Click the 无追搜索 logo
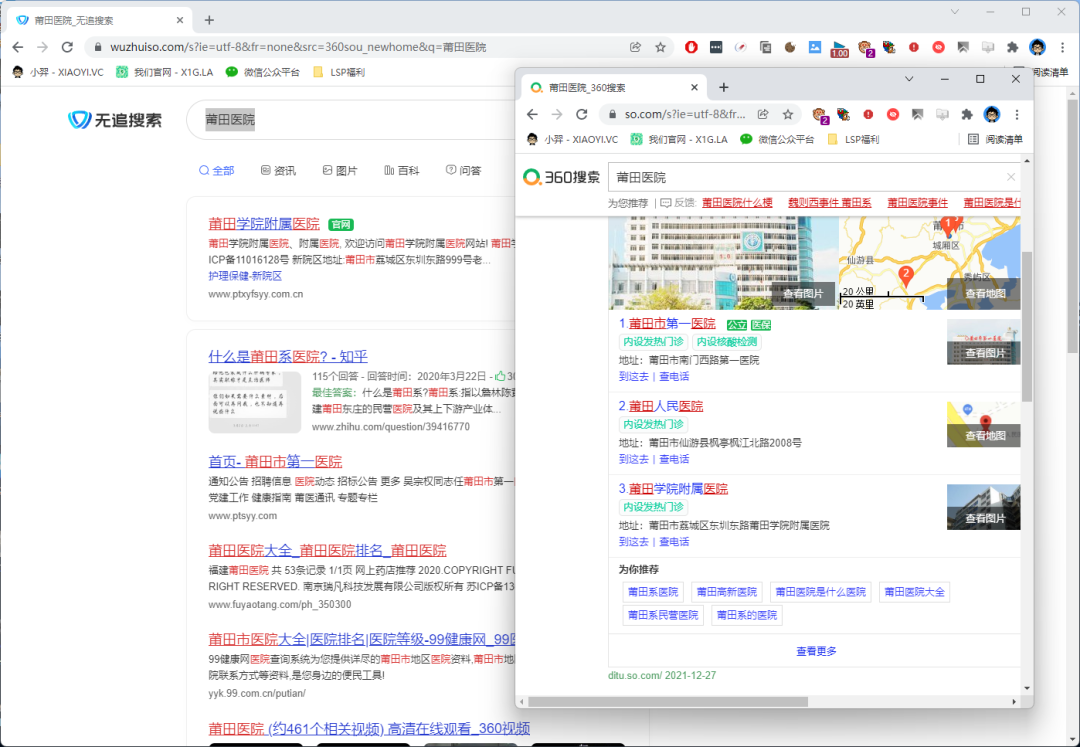The image size is (1080, 747). coord(115,120)
